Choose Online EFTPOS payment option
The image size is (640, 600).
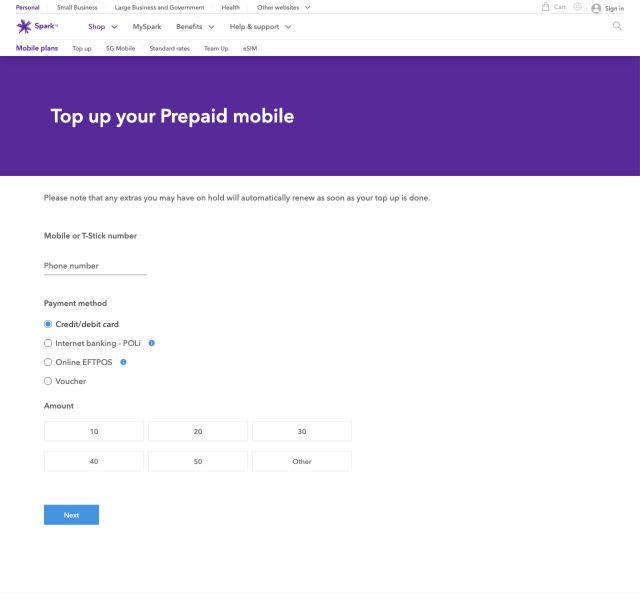pos(48,362)
